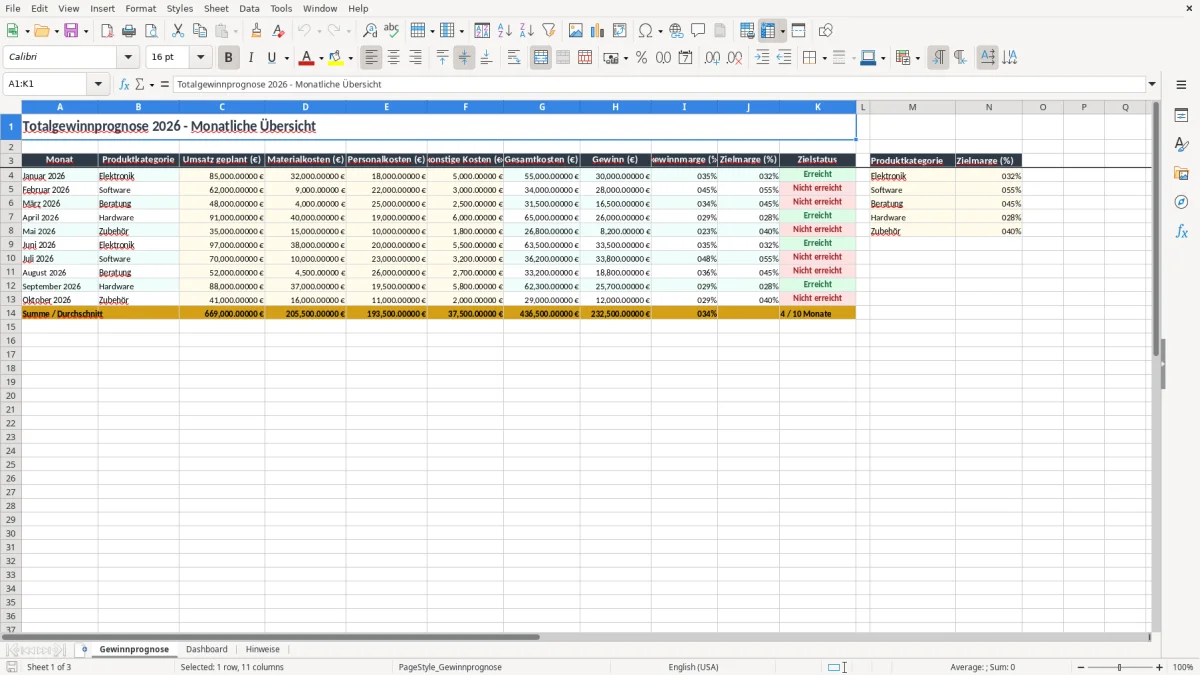Screen dimensions: 1200x675
Task: Click the Select All corner button
Action: [10, 107]
